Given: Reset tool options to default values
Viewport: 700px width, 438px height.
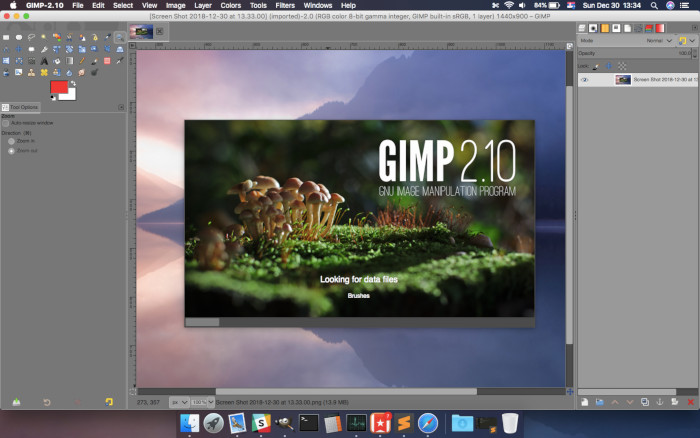Looking at the screenshot, I should [x=109, y=402].
